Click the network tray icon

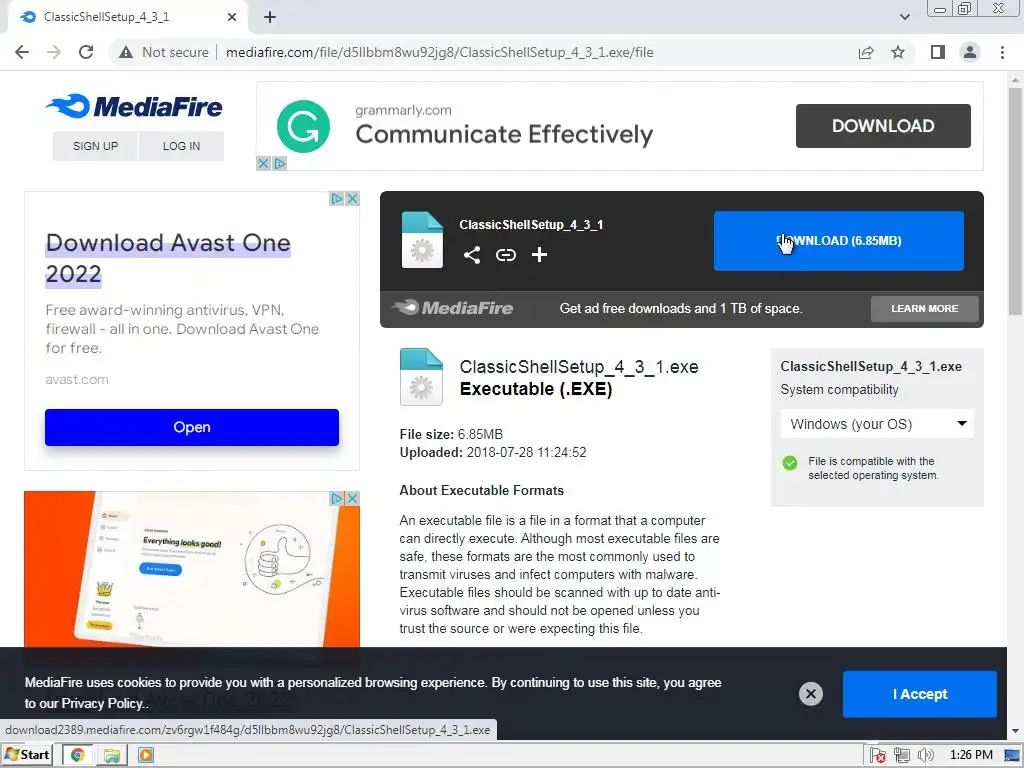[x=902, y=755]
